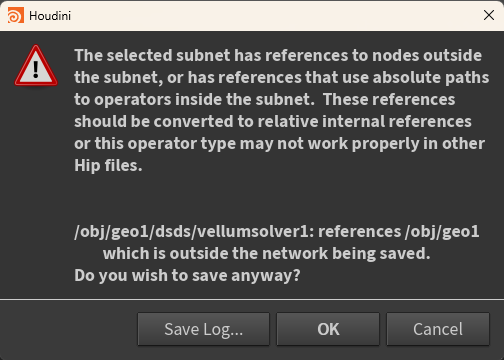Click the 'These references' sentence start

(389, 99)
